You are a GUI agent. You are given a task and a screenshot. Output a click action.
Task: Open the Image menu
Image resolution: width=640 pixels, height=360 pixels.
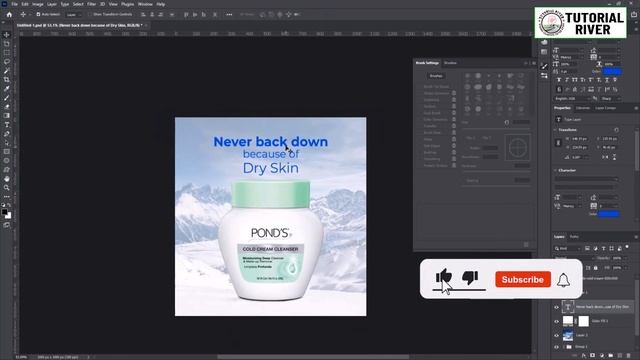coord(38,4)
